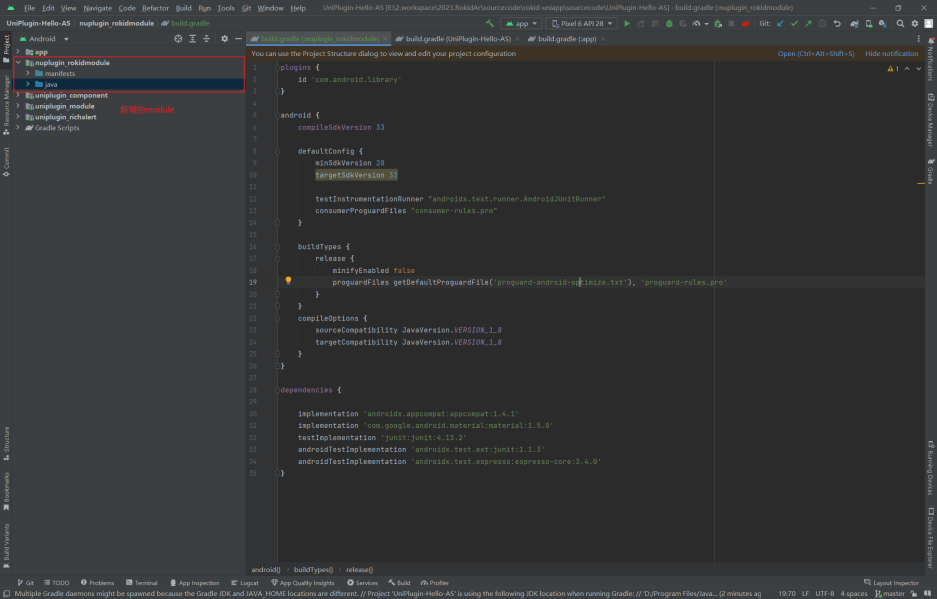Viewport: 937px width, 599px height.
Task: Open Project panel options gear icon
Action: [225, 38]
